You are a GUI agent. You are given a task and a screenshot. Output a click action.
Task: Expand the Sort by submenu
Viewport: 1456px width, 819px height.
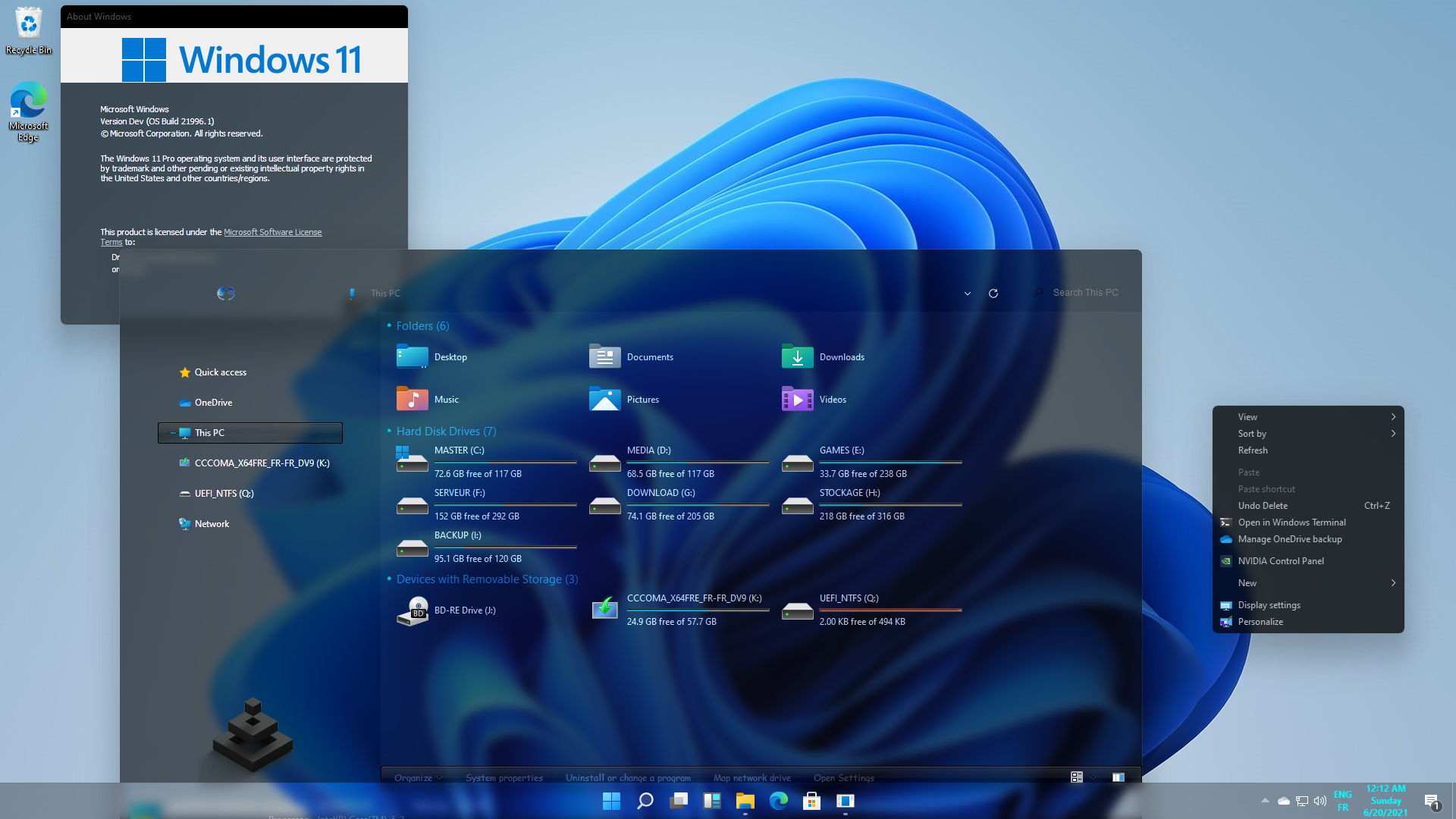tap(1308, 434)
